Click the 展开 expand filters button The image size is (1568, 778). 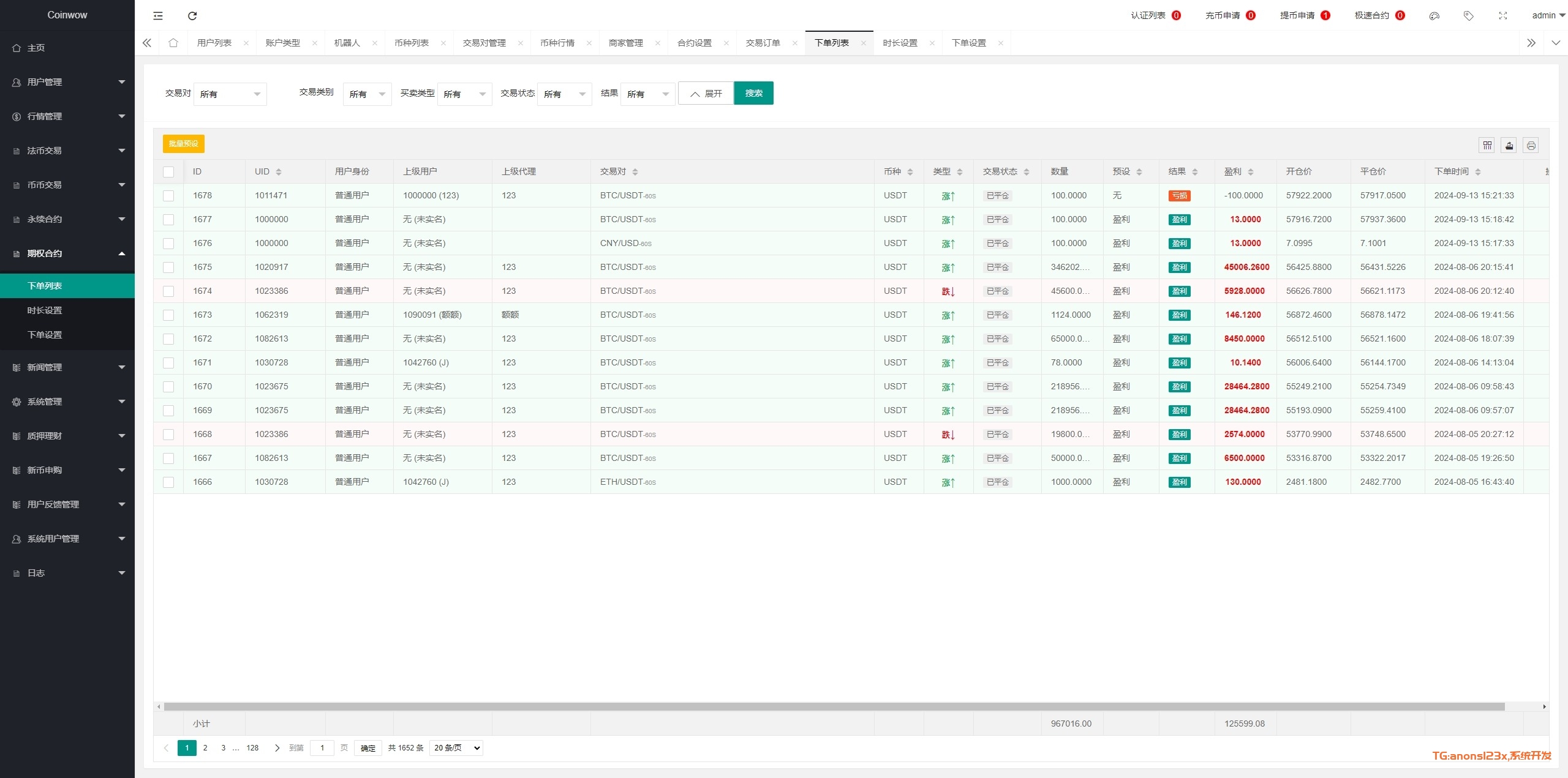(x=706, y=94)
